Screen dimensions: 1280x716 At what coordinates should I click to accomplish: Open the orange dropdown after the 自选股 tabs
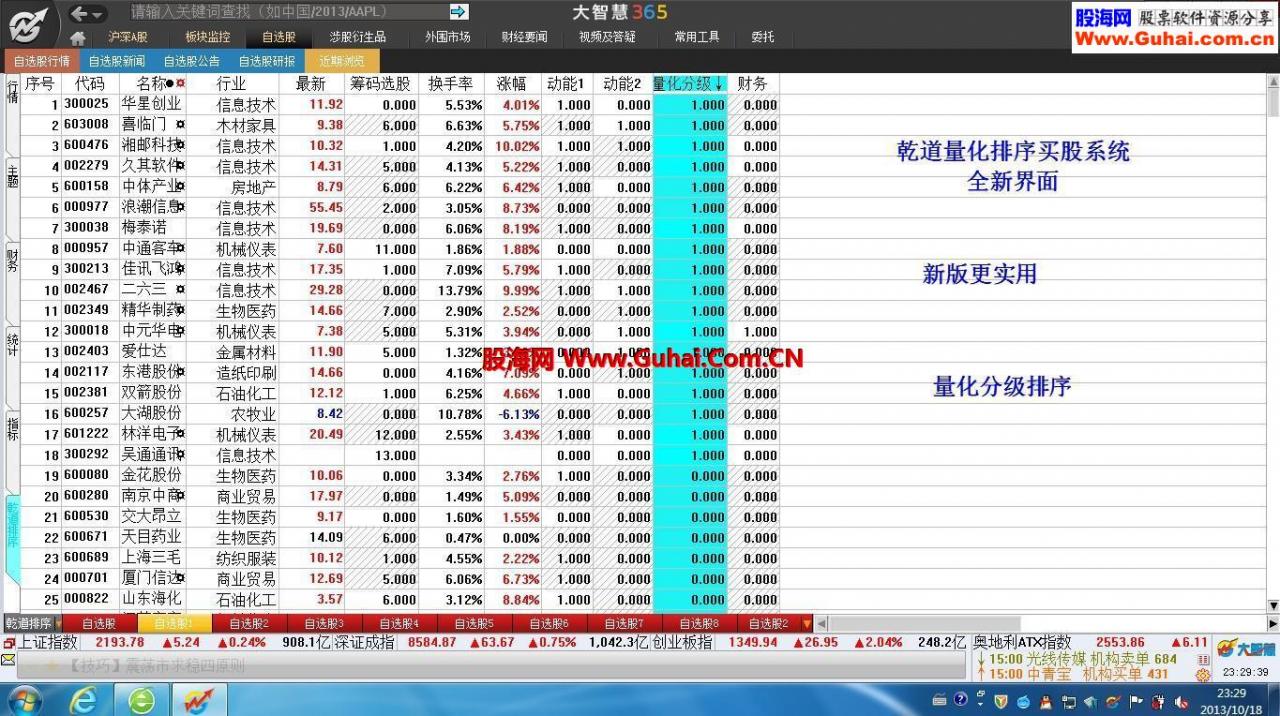807,624
